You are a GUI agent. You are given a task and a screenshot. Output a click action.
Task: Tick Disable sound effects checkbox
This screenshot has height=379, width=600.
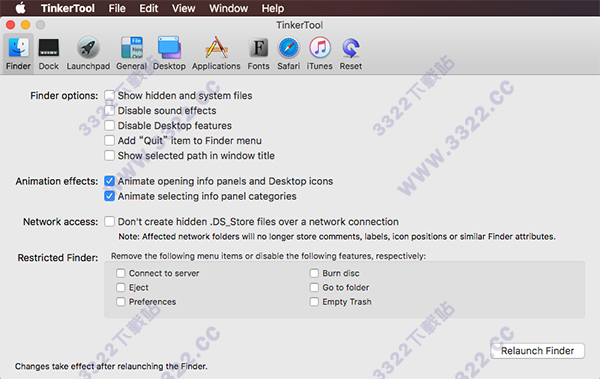click(x=109, y=110)
